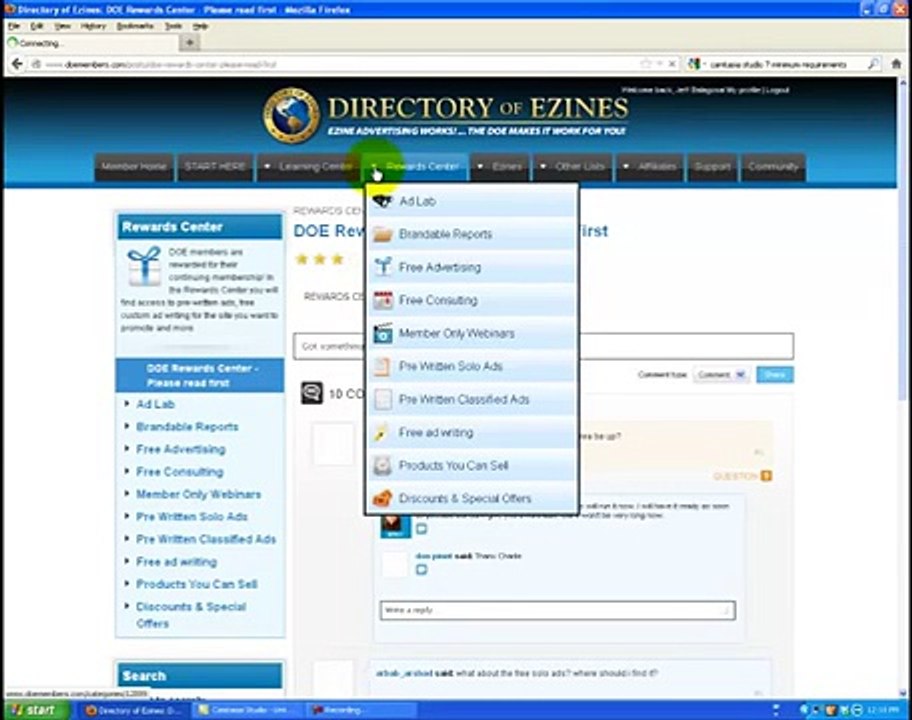The width and height of the screenshot is (912, 720).
Task: Click reply icon under don pinnt's comment
Action: [x=421, y=570]
